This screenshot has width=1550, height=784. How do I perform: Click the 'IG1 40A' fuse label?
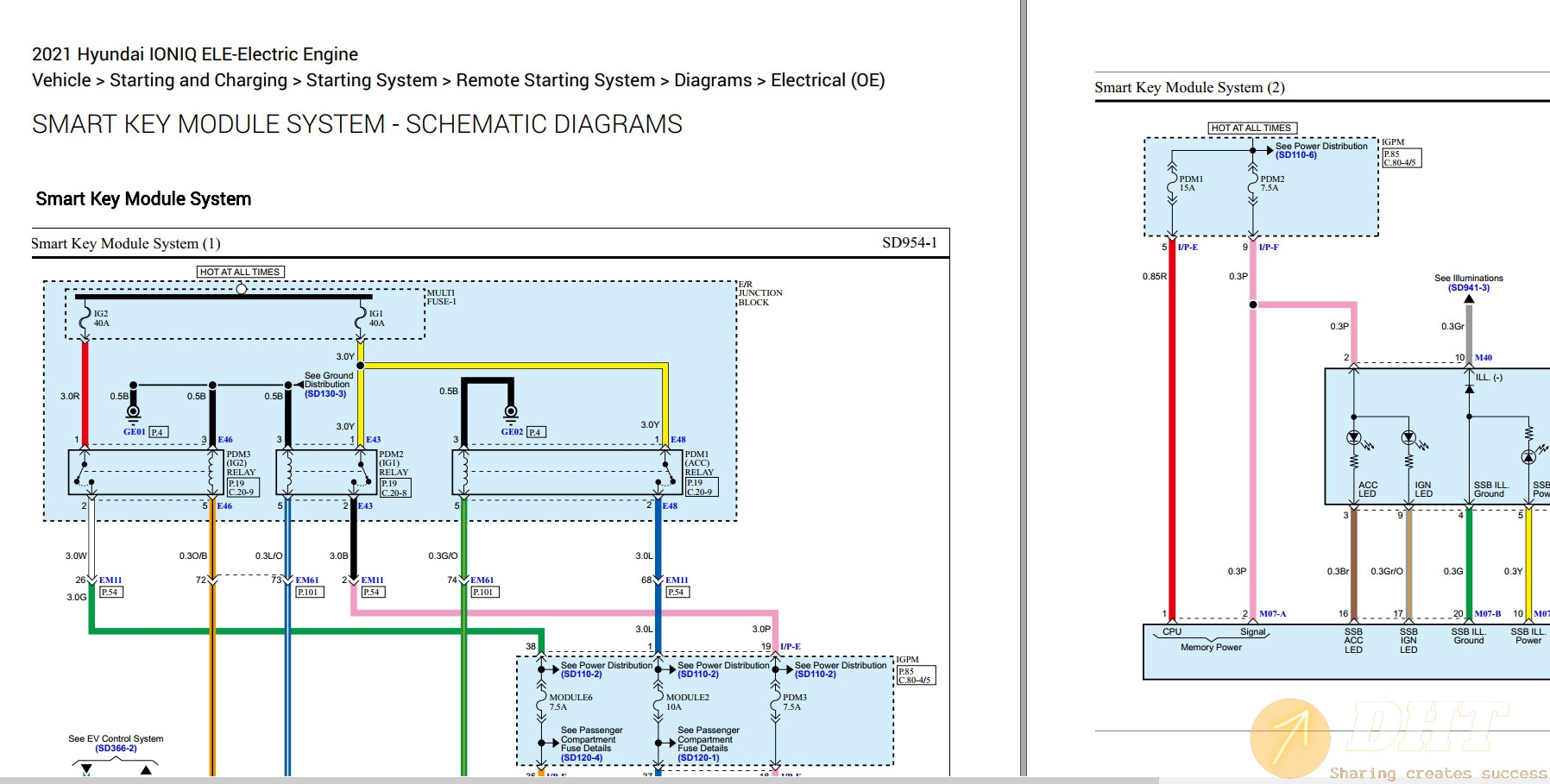377,318
